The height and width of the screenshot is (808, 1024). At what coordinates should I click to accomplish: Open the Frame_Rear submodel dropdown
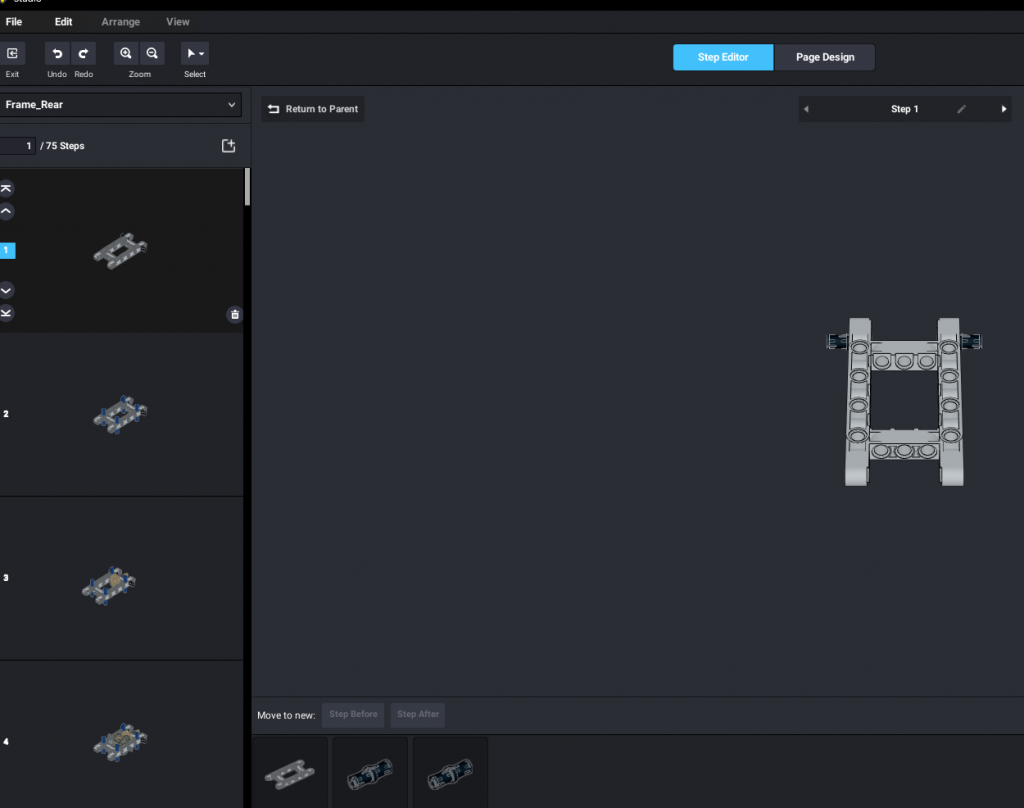(120, 105)
